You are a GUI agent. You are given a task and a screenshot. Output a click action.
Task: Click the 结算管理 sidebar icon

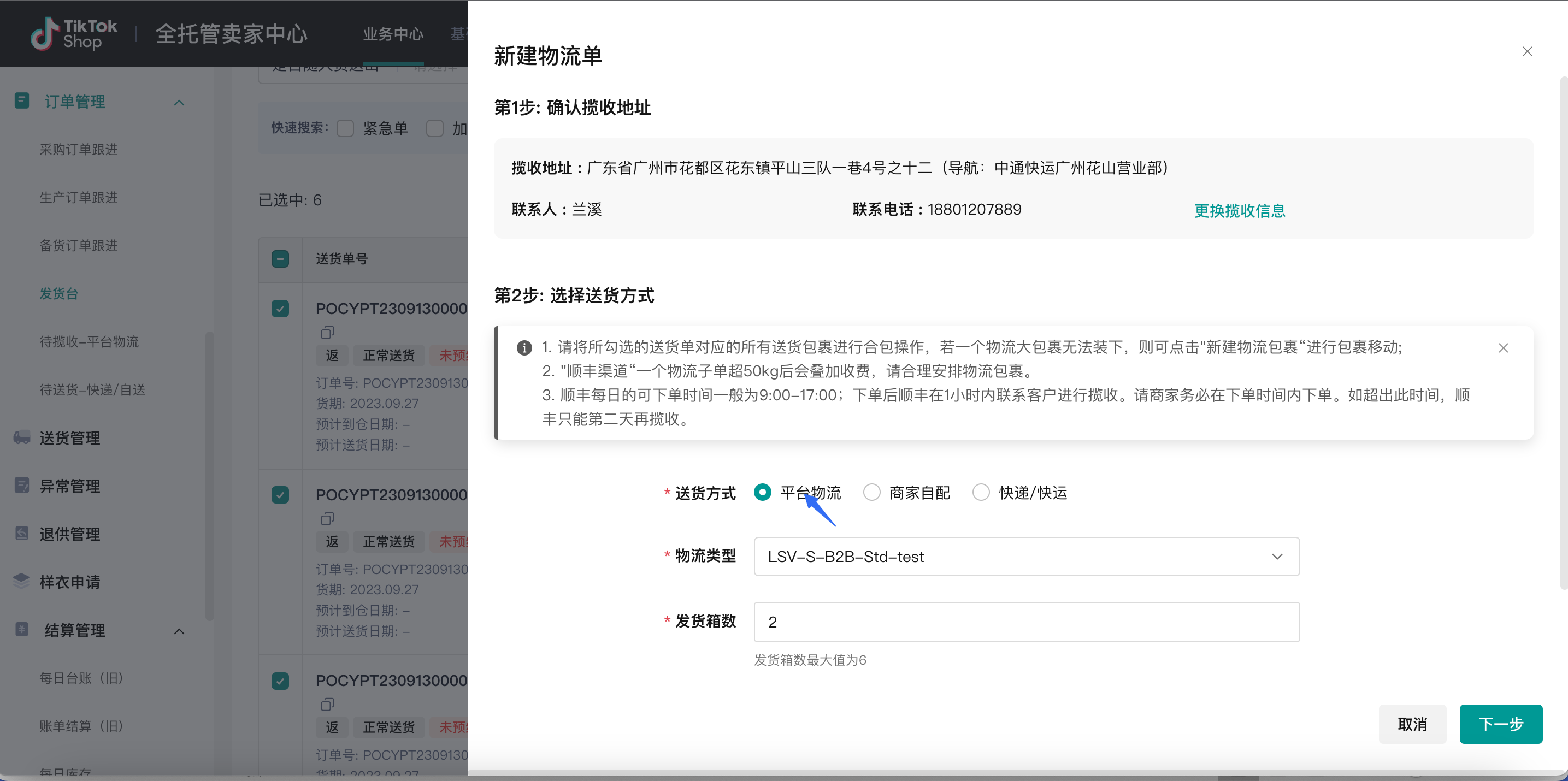22,630
